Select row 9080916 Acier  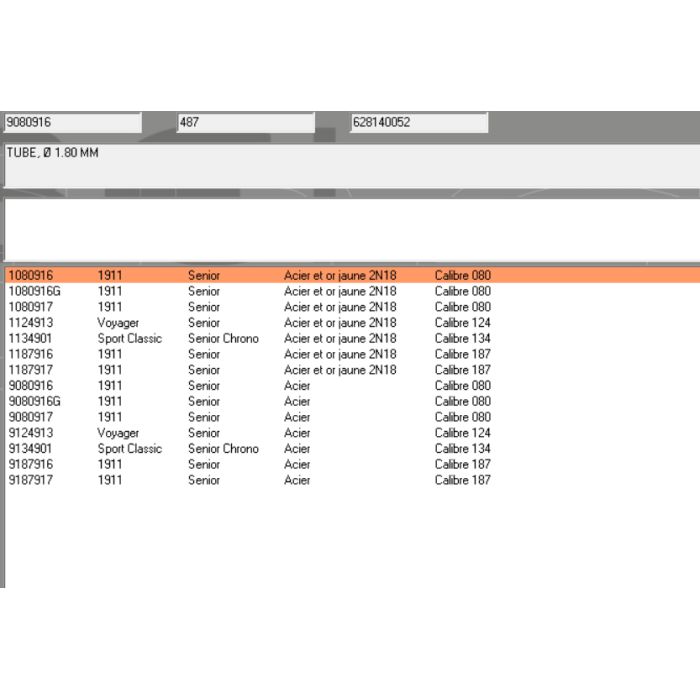[352, 385]
